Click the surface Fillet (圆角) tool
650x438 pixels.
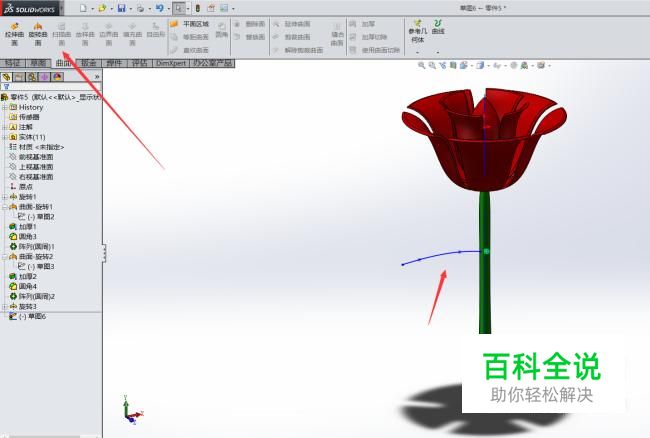[x=221, y=31]
